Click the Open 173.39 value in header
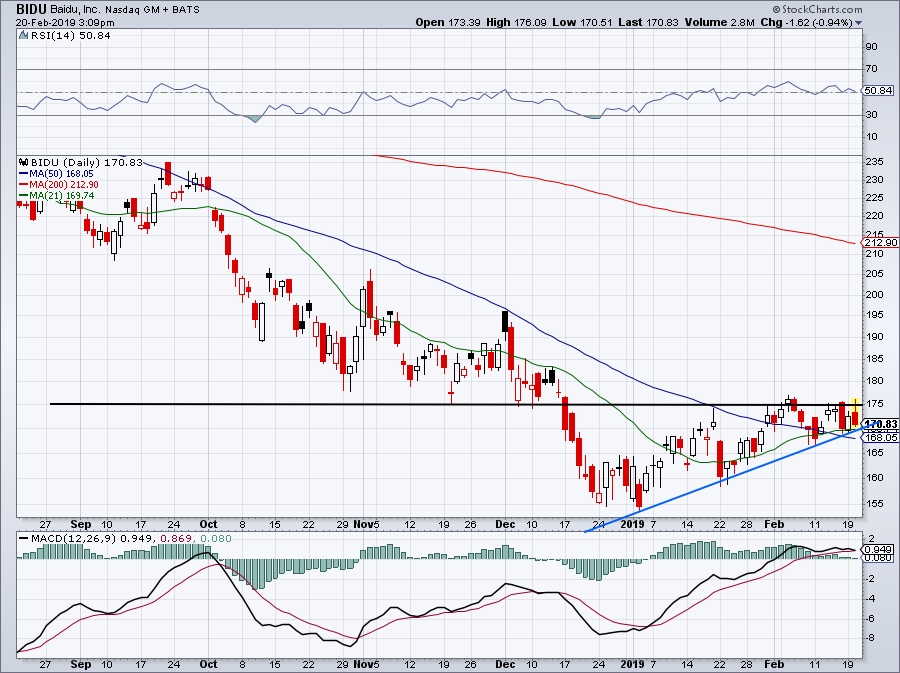 (448, 22)
